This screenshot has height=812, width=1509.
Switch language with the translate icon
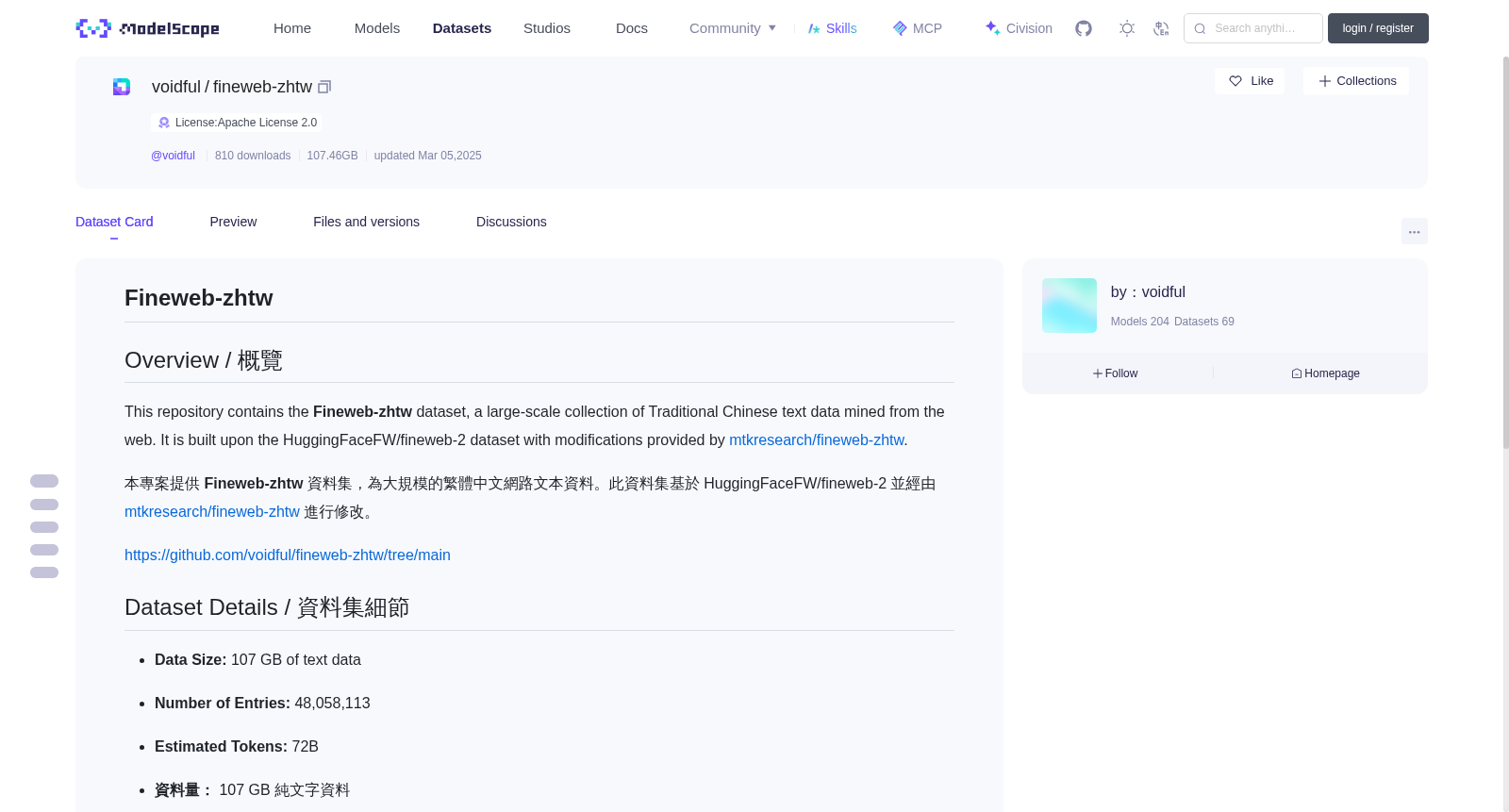(x=1161, y=28)
